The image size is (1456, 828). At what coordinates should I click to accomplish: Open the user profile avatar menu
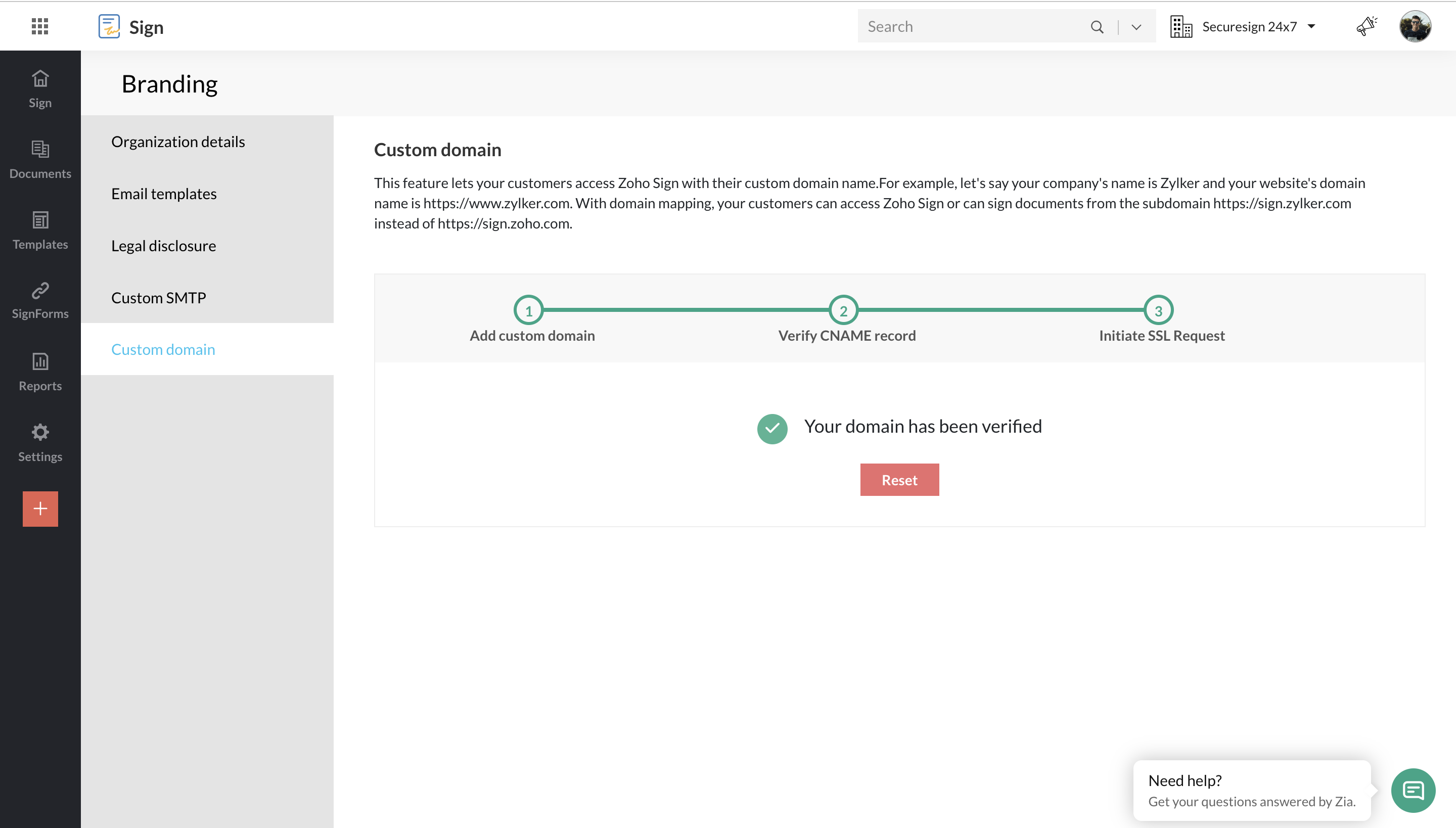coord(1415,26)
